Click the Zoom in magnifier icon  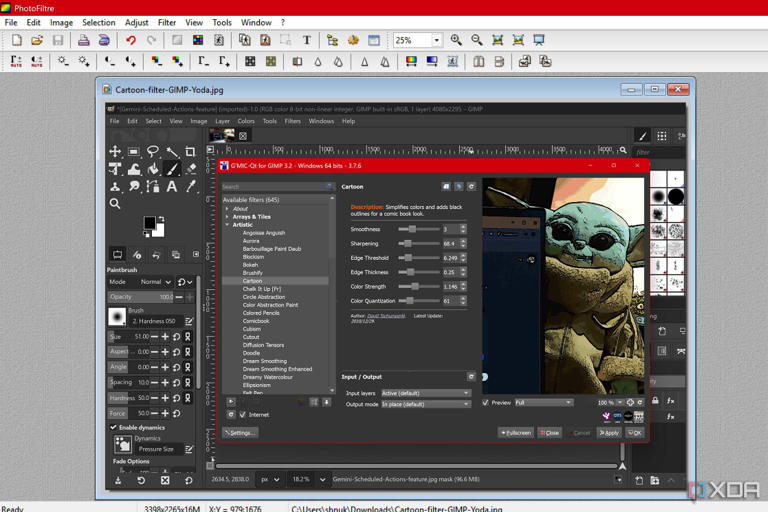coord(456,40)
